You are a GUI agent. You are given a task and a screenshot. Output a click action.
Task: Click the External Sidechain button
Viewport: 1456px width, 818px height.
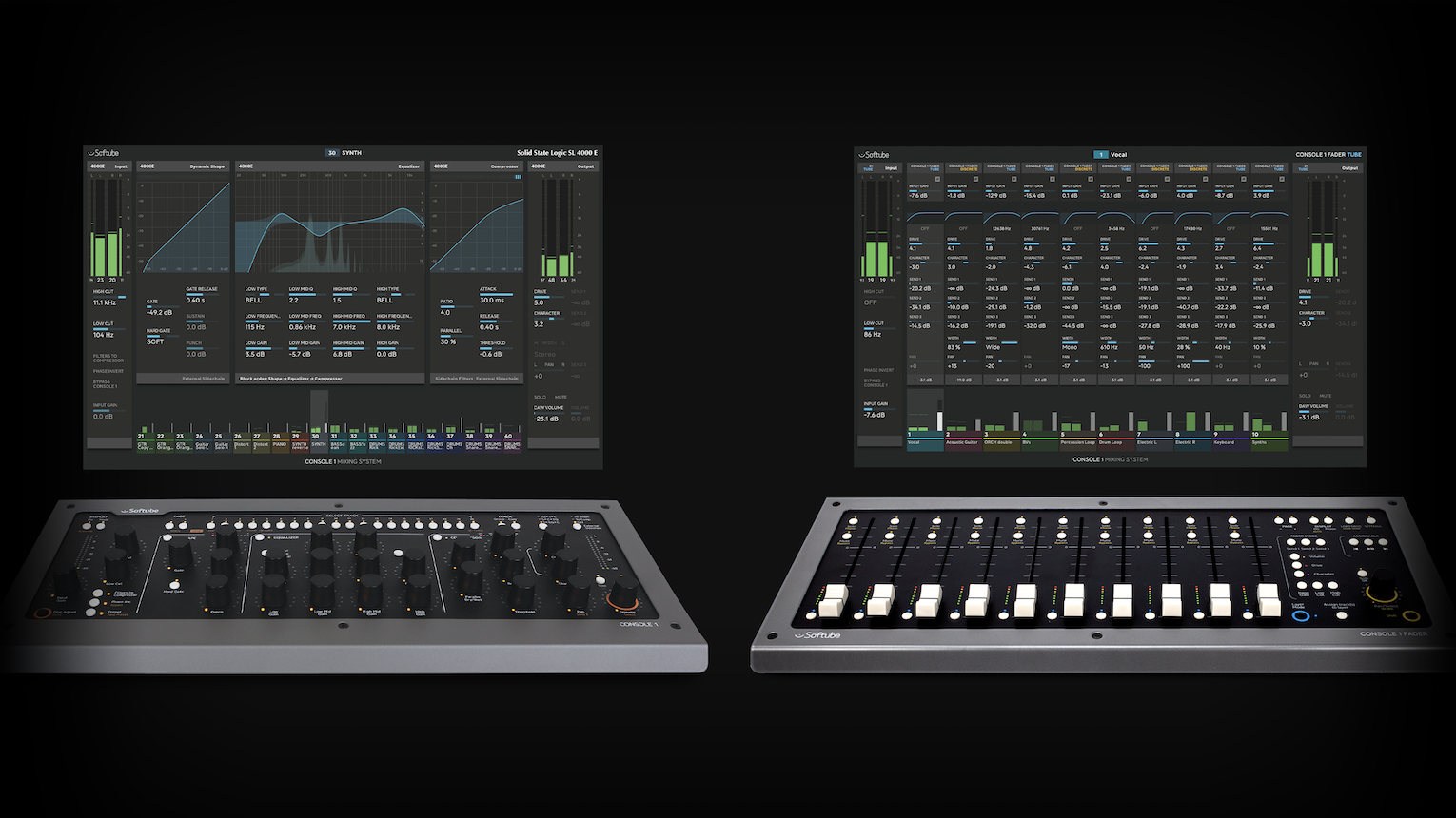(204, 379)
